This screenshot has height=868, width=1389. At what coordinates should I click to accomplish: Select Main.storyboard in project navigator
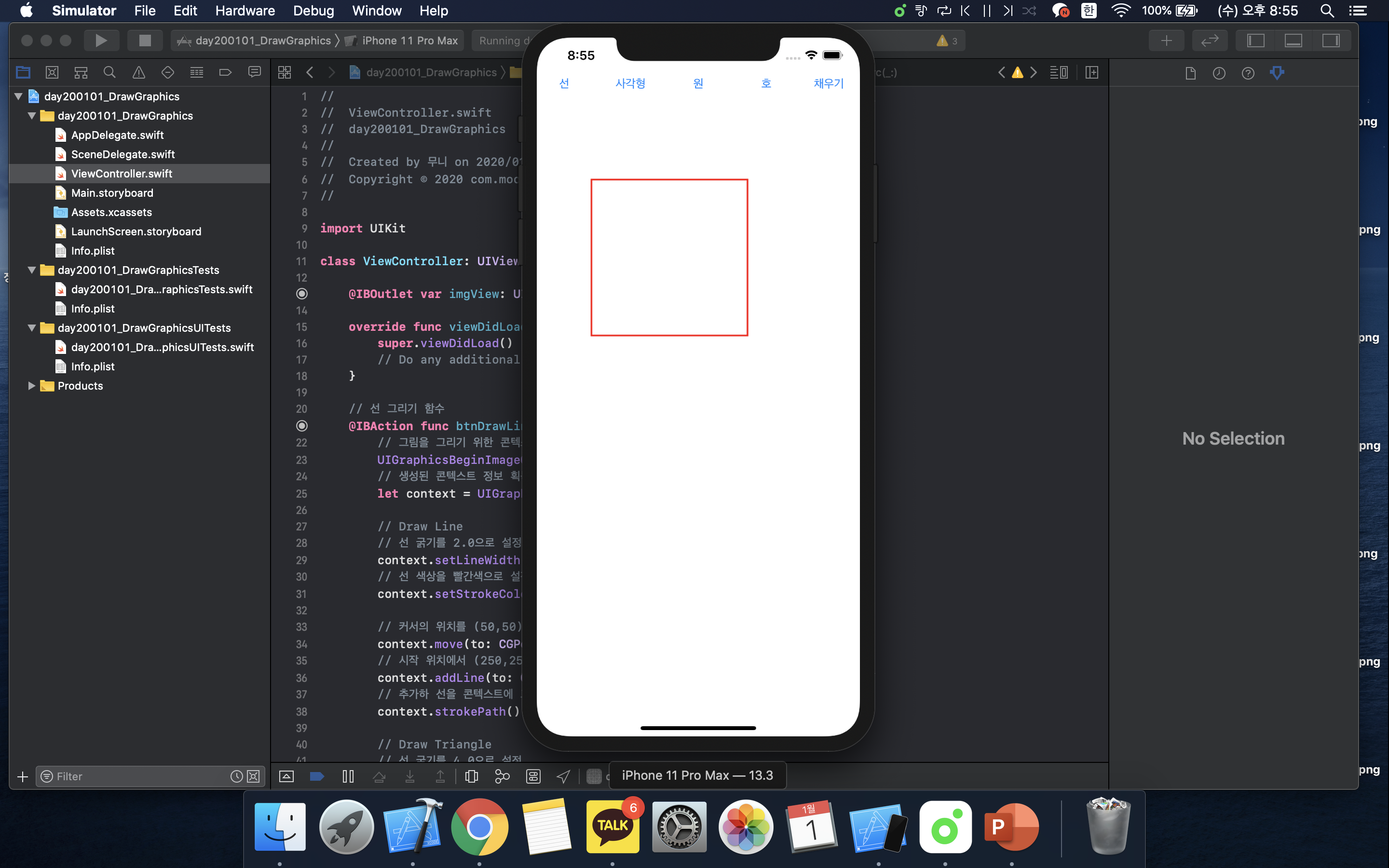tap(112, 193)
